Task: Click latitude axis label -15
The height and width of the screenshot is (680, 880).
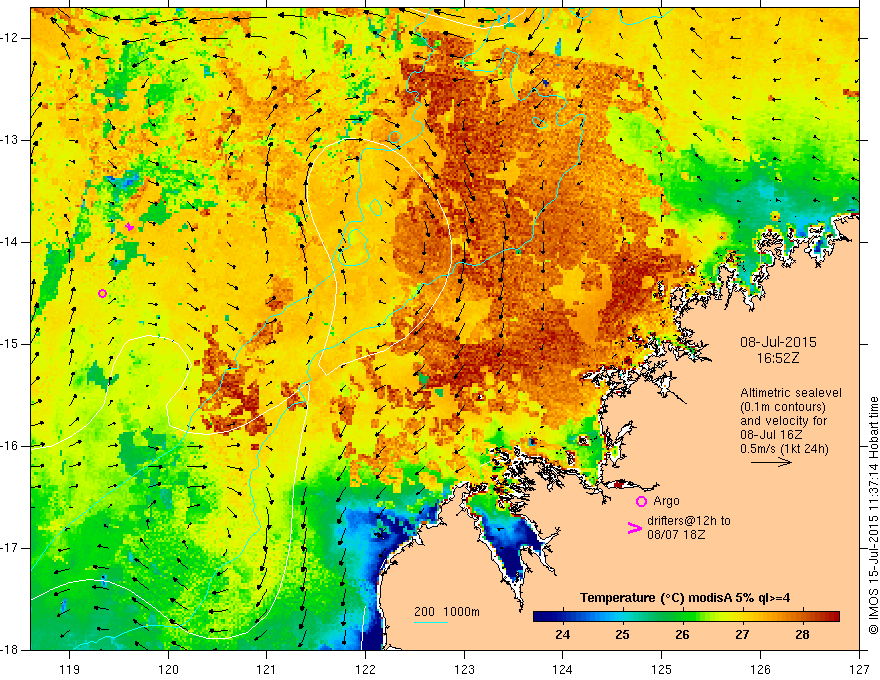Action: (10, 344)
